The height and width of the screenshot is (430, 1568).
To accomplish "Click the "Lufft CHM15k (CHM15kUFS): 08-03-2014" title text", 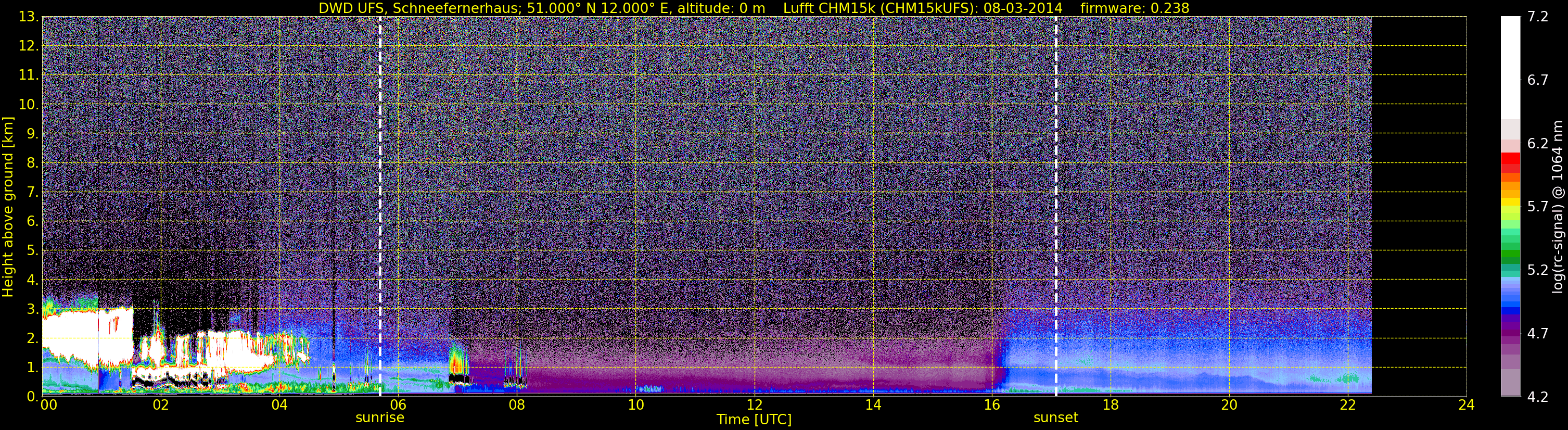I will coord(923,8).
